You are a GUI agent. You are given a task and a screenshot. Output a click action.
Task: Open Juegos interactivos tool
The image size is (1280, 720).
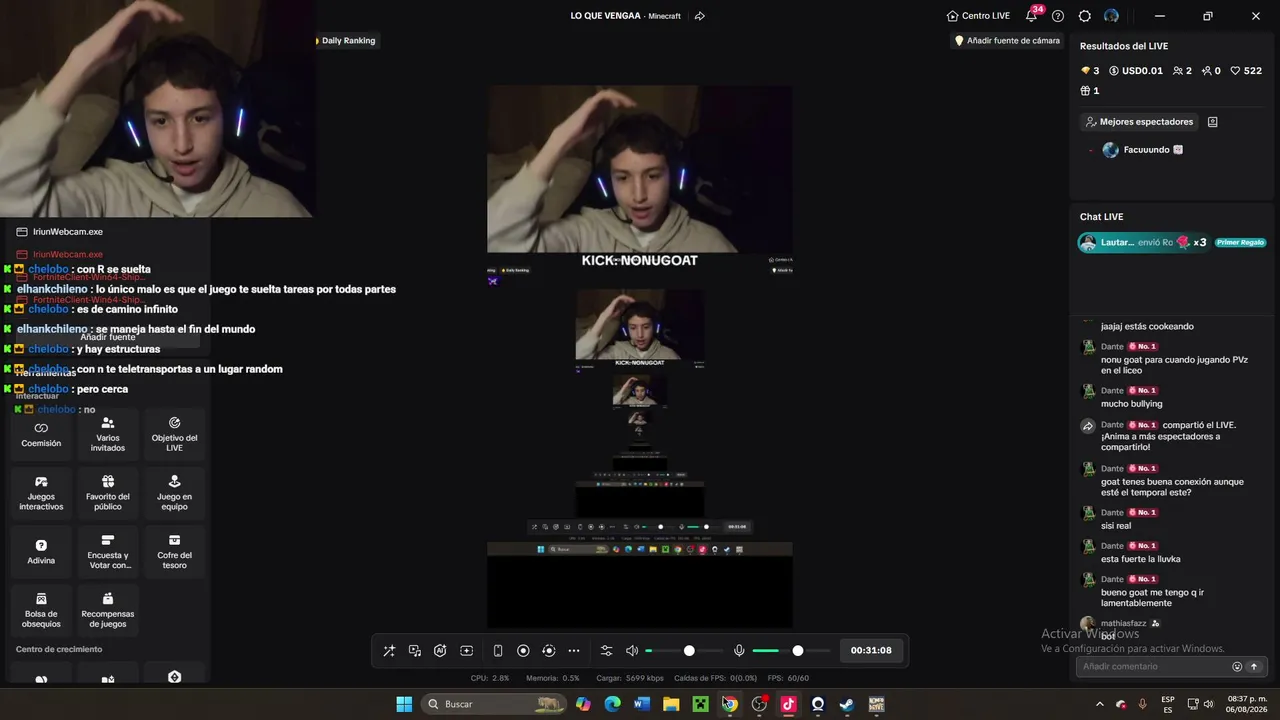point(41,494)
